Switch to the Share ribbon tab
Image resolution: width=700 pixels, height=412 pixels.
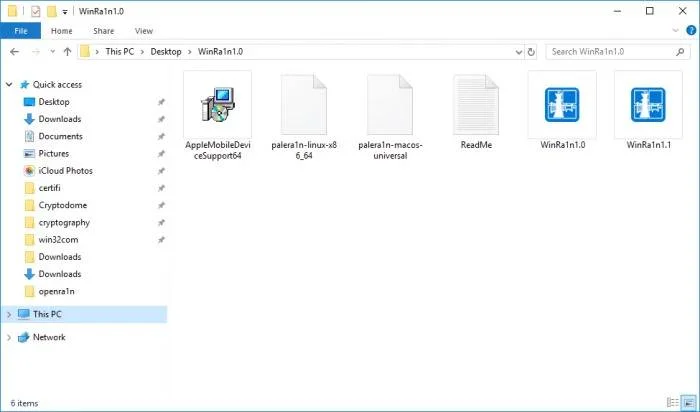click(104, 31)
